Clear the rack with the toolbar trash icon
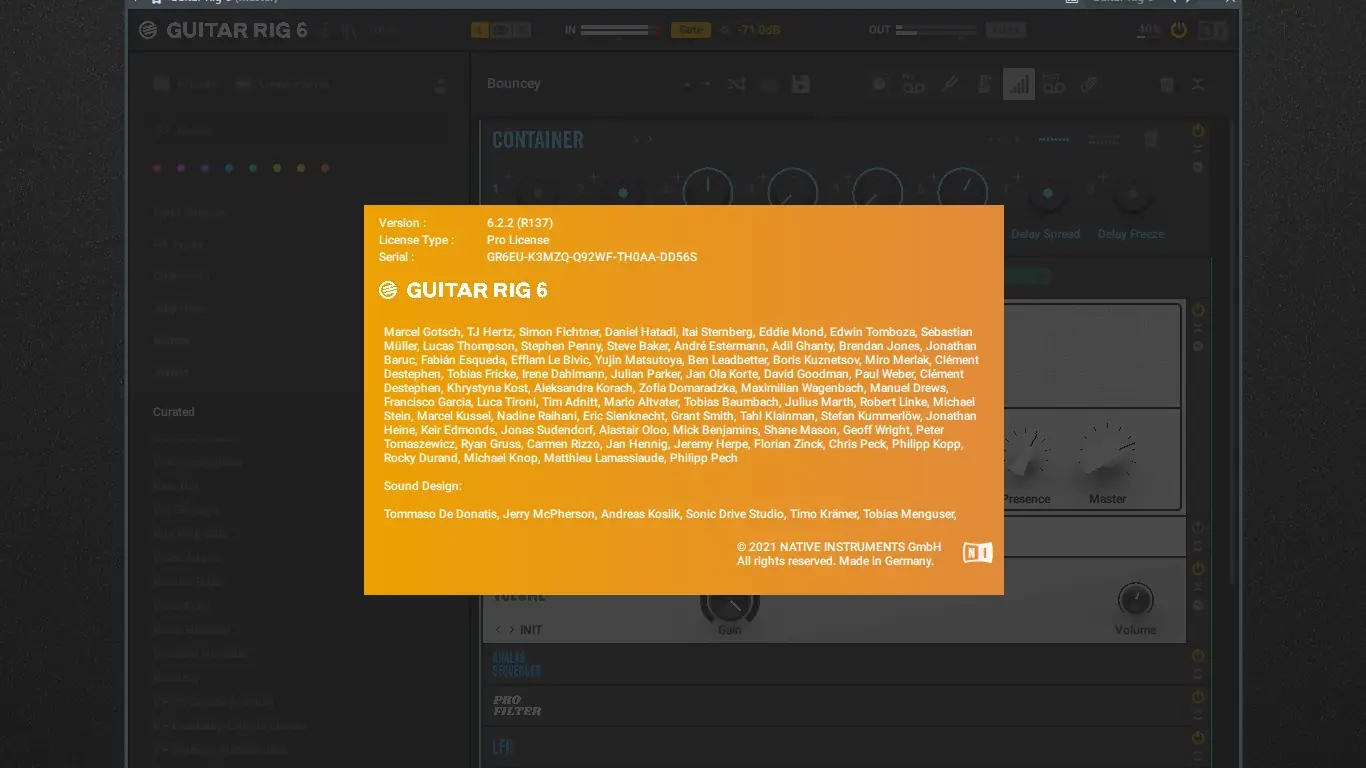Screen dimensions: 1366x768 pos(1166,84)
